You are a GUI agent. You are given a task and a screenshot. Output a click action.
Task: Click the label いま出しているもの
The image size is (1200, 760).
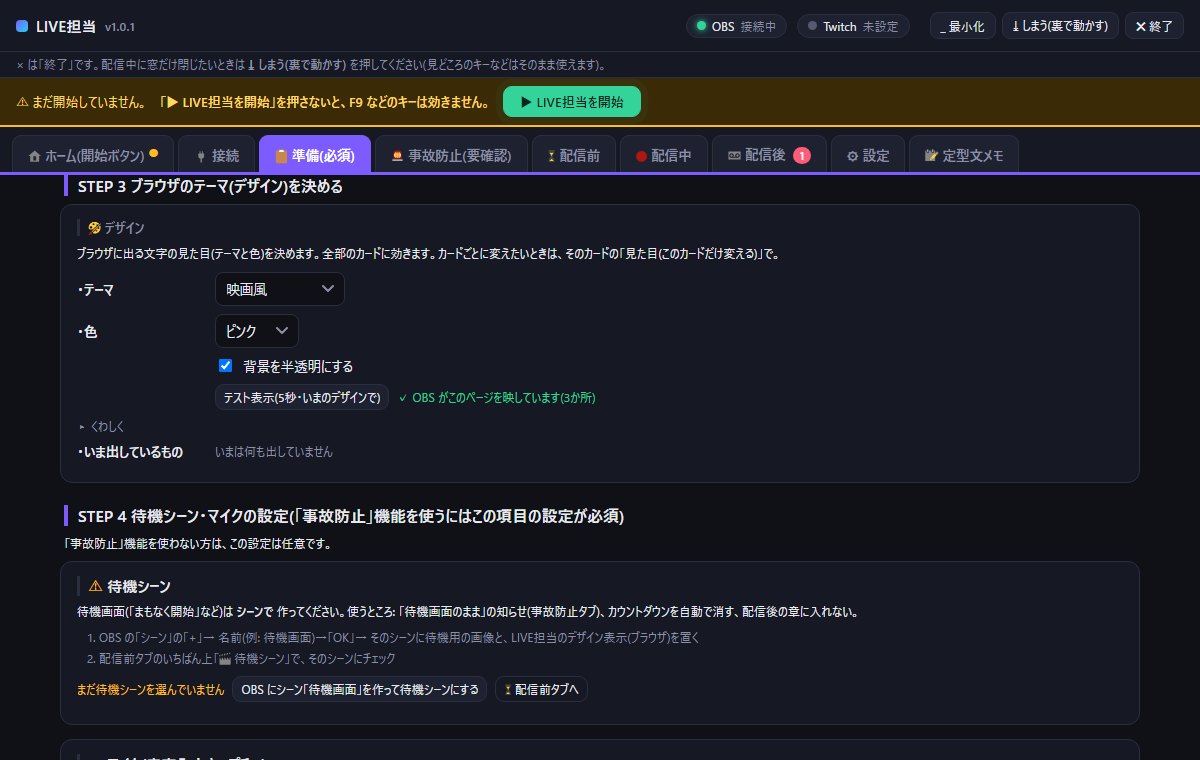pos(130,452)
